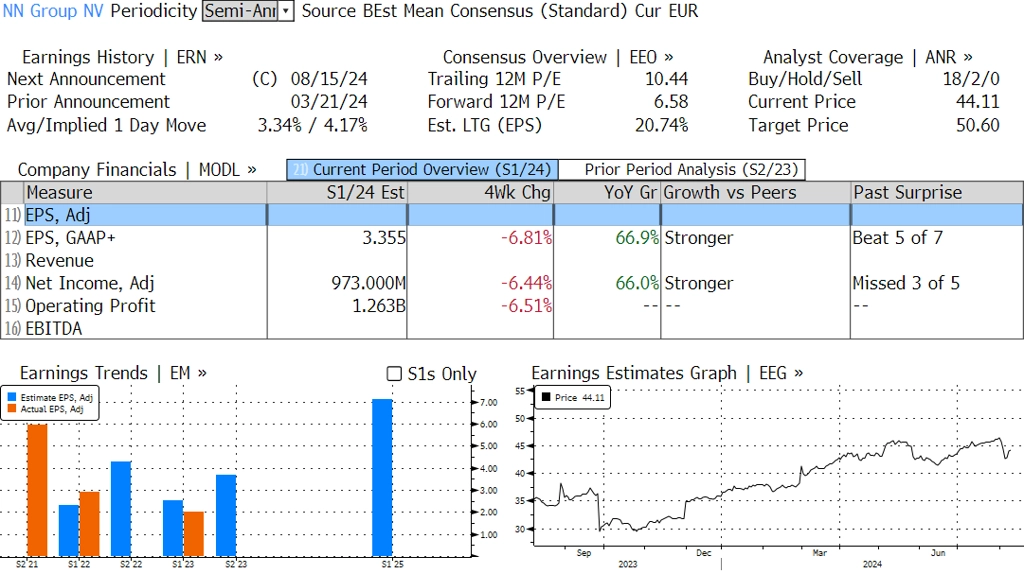The width and height of the screenshot is (1024, 574).
Task: Click the S2'22 blue estimate bar
Action: click(x=121, y=509)
